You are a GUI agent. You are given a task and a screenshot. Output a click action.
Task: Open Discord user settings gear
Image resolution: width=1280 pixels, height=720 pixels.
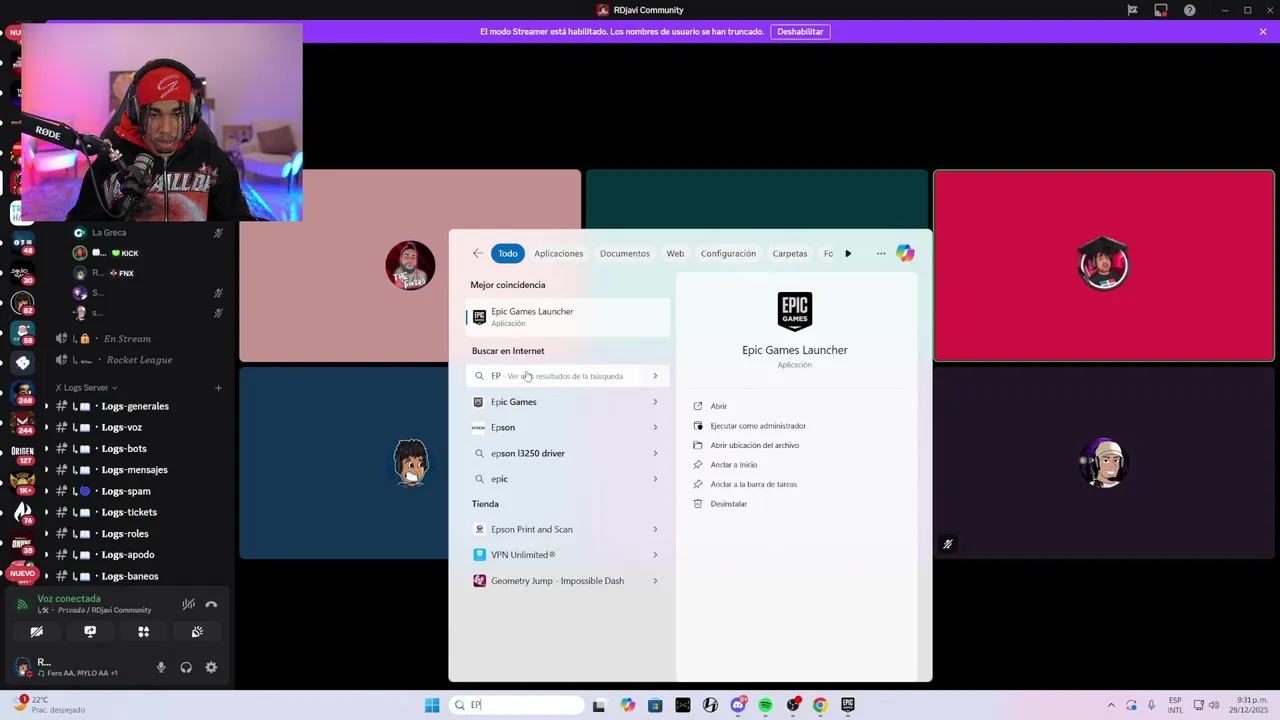211,667
